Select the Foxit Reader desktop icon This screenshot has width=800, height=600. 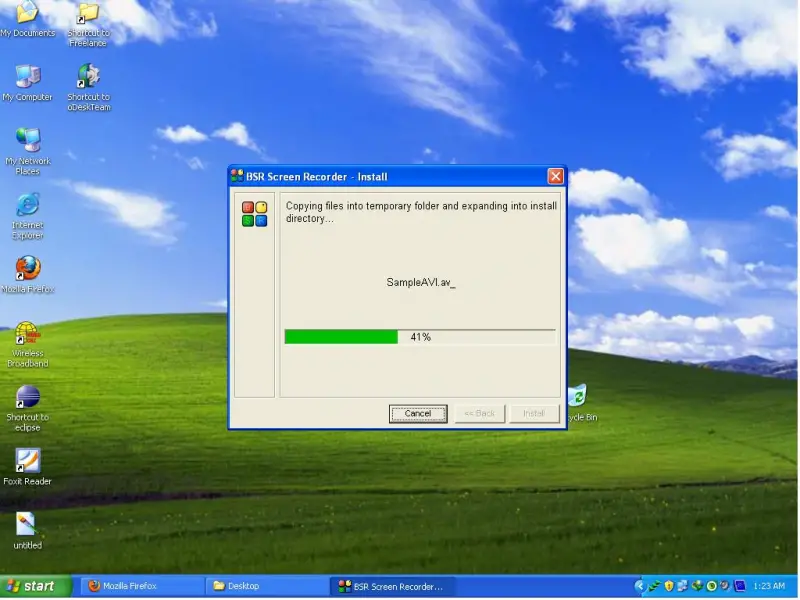coord(28,467)
